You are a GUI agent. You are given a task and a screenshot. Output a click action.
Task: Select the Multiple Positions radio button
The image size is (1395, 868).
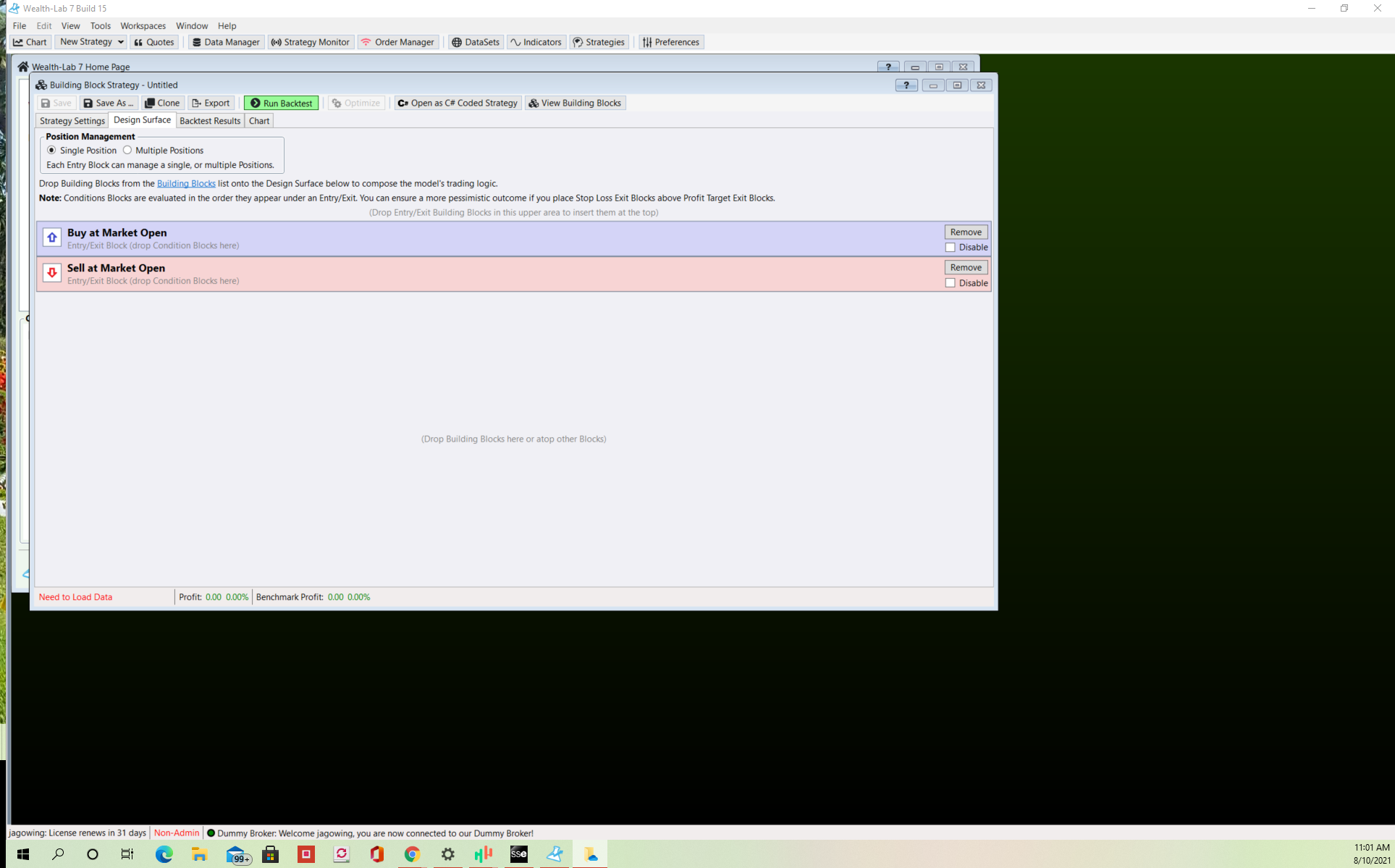(x=127, y=150)
